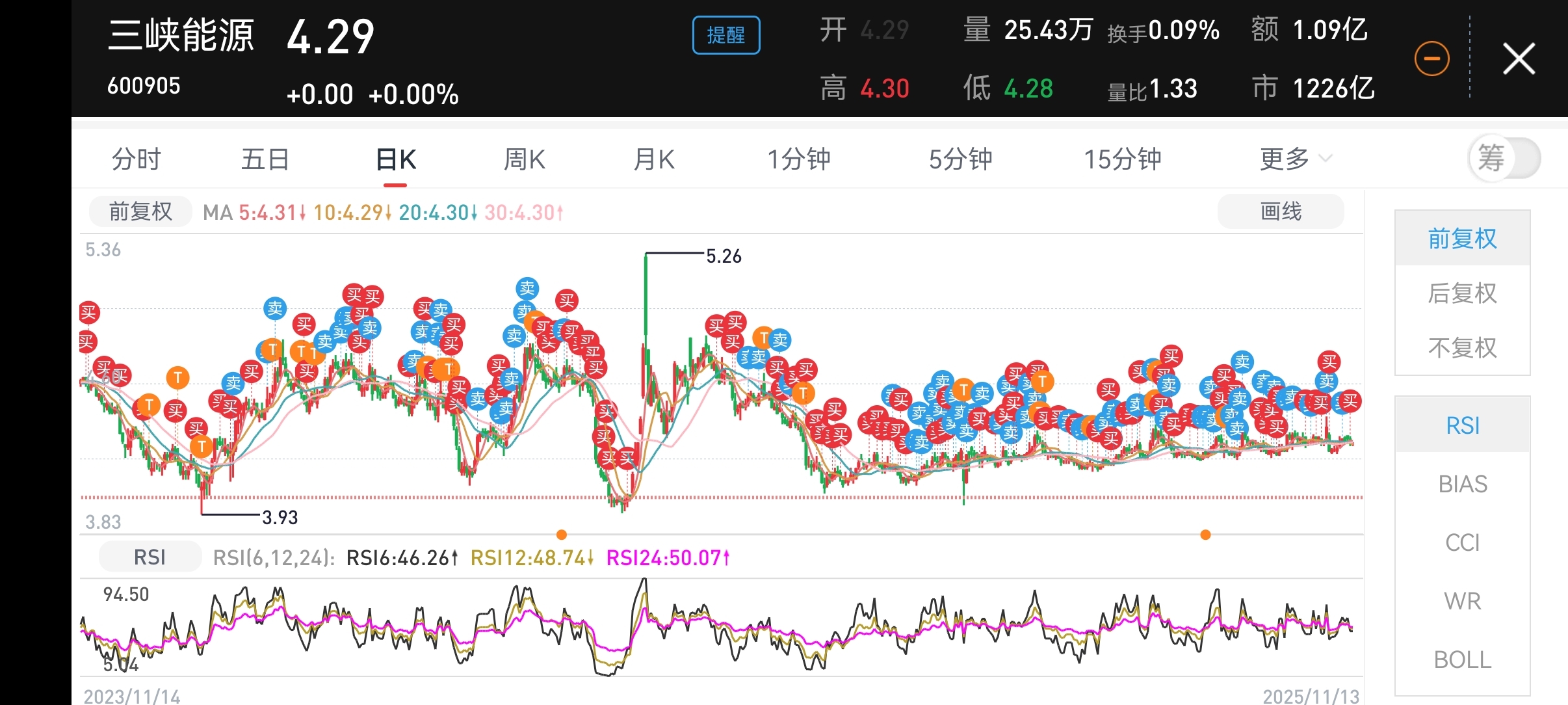Screen dimensions: 1568x705
Task: Click the orange minus remove-from-watchlist icon
Action: 1431,59
